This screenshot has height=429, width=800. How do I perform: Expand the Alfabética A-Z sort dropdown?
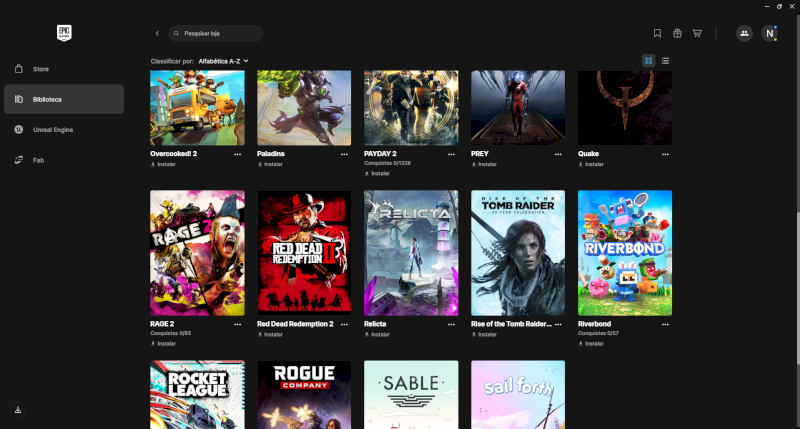click(223, 61)
